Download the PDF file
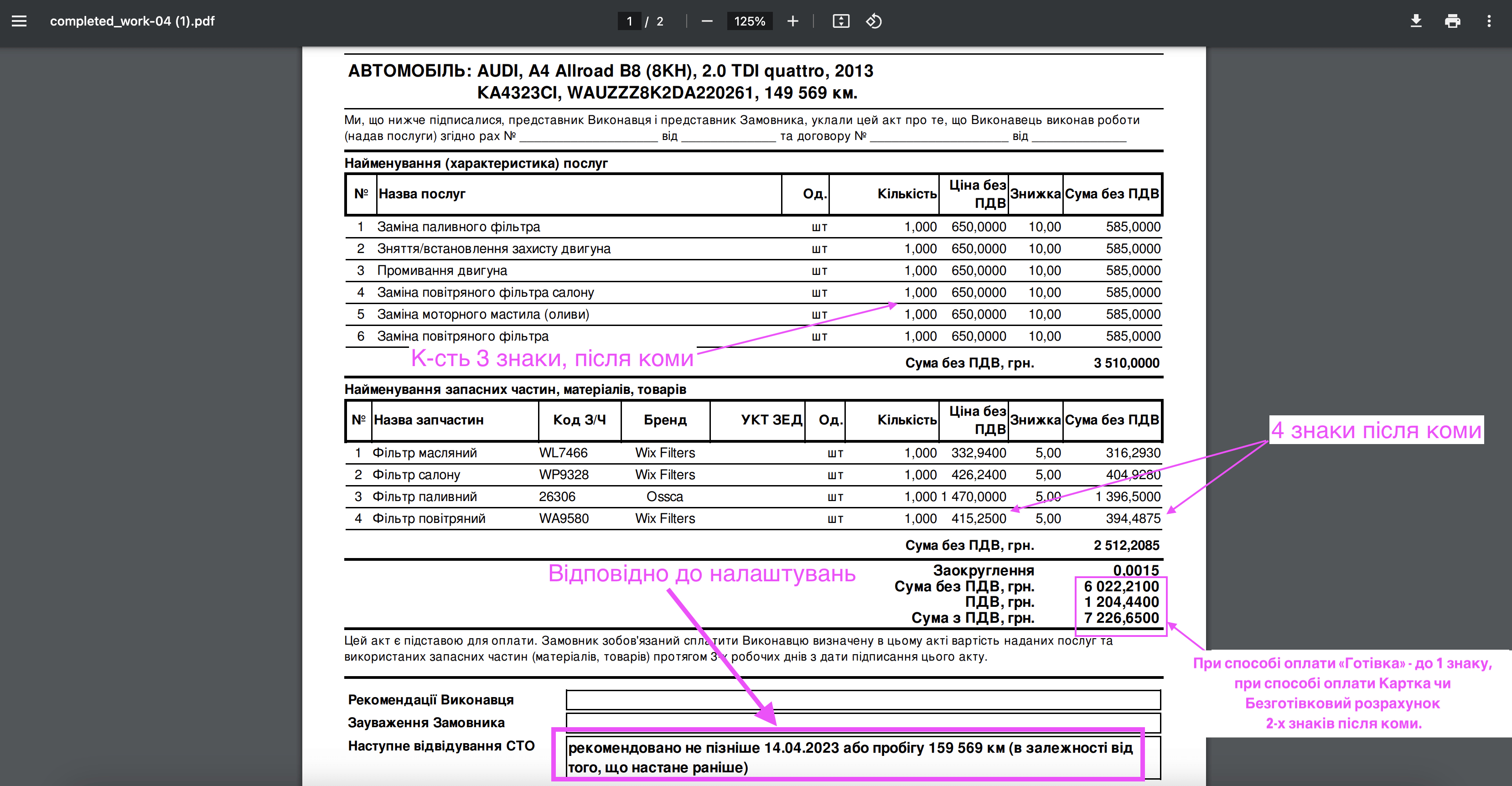 (x=1416, y=21)
